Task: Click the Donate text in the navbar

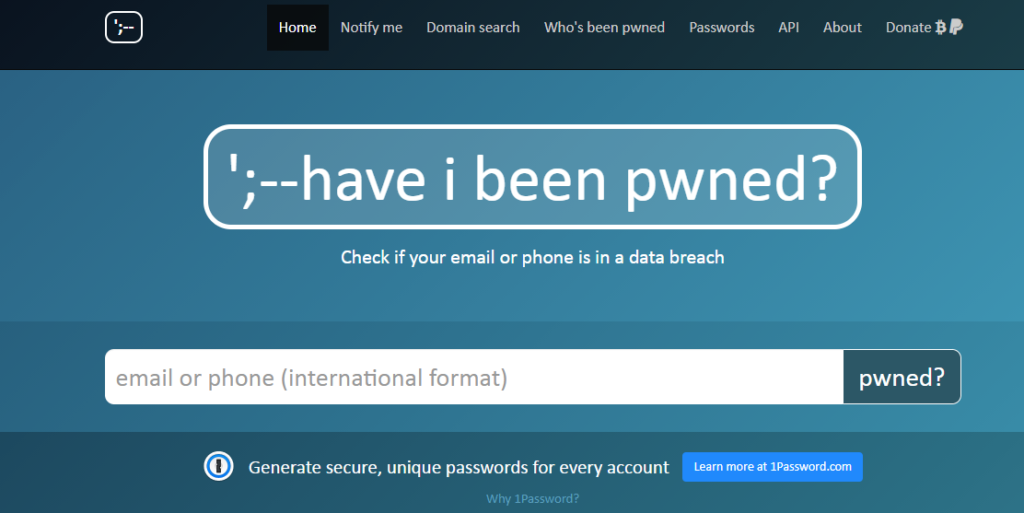Action: 908,28
